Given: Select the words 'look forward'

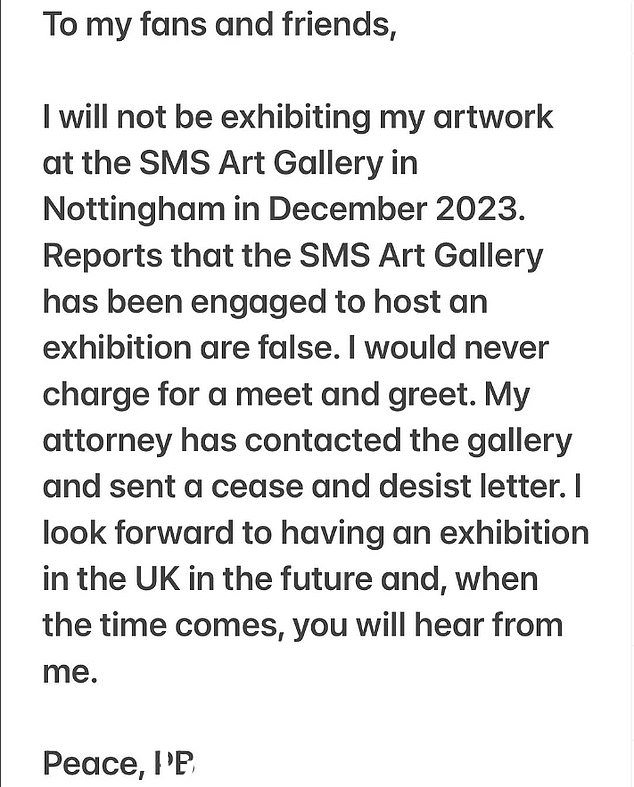Looking at the screenshot, I should tap(139, 532).
